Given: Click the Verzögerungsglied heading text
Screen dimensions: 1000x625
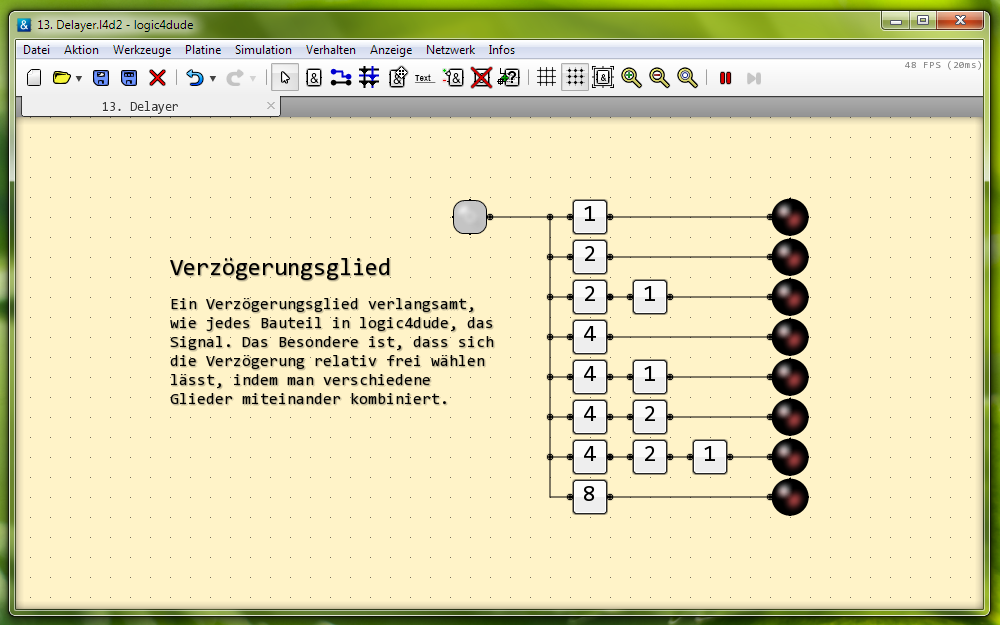Looking at the screenshot, I should (280, 268).
